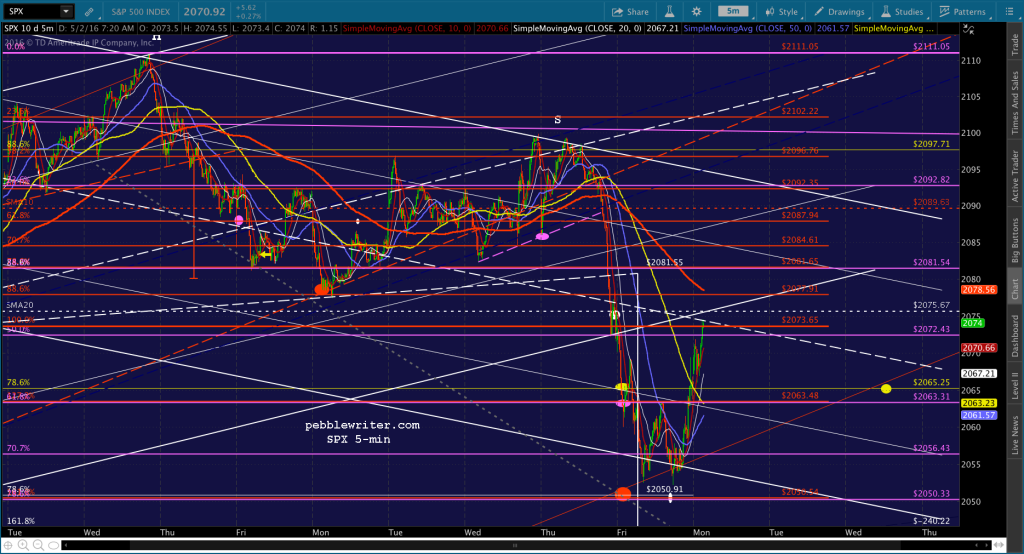Click the red 2070.66 price bubble
The height and width of the screenshot is (554, 1024).
(979, 348)
